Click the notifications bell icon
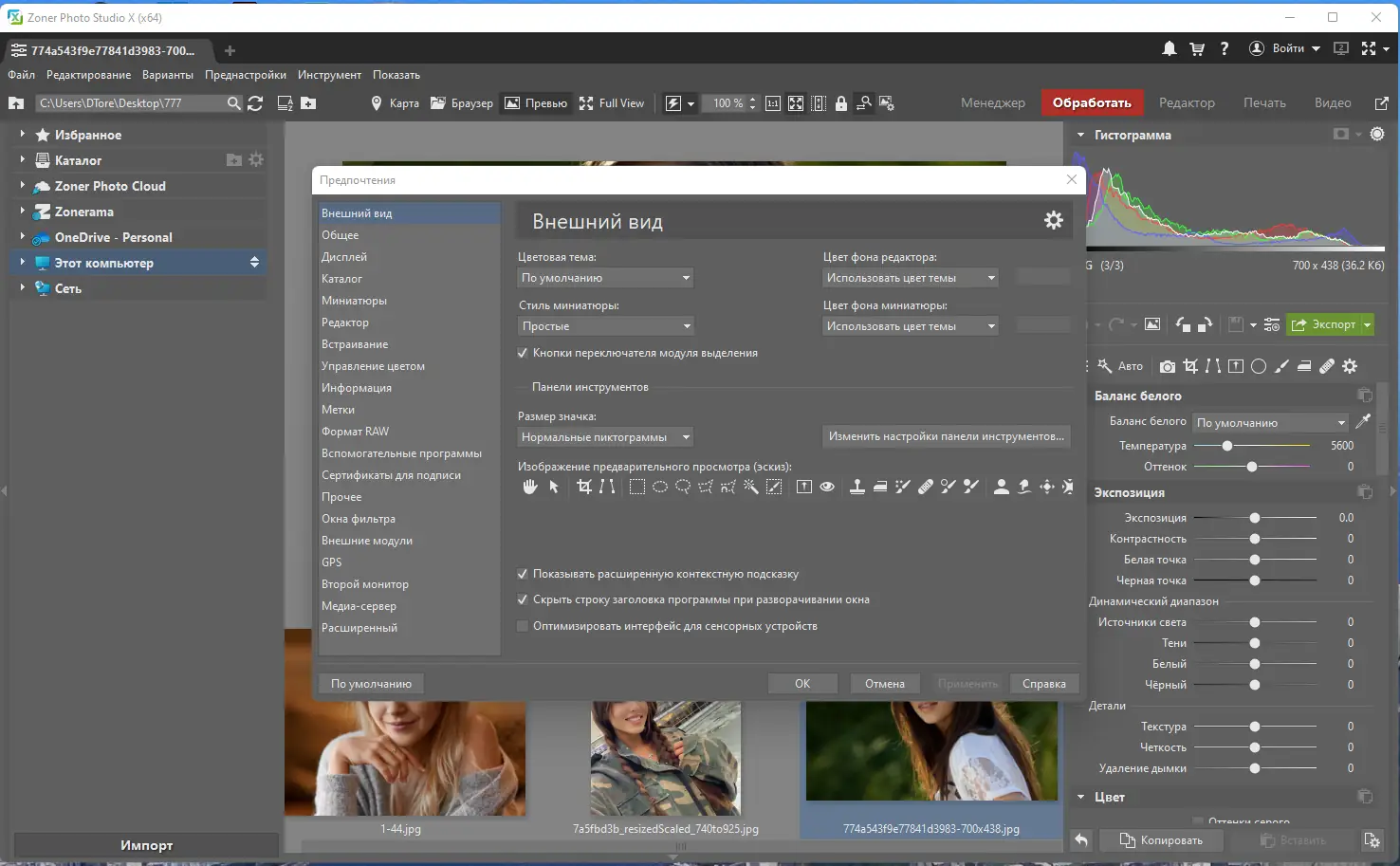 point(1170,48)
